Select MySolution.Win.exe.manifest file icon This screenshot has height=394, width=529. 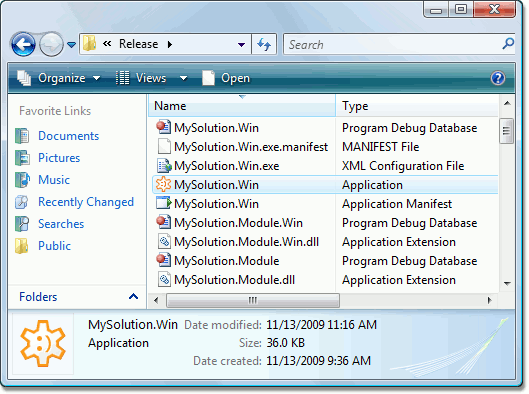(164, 147)
